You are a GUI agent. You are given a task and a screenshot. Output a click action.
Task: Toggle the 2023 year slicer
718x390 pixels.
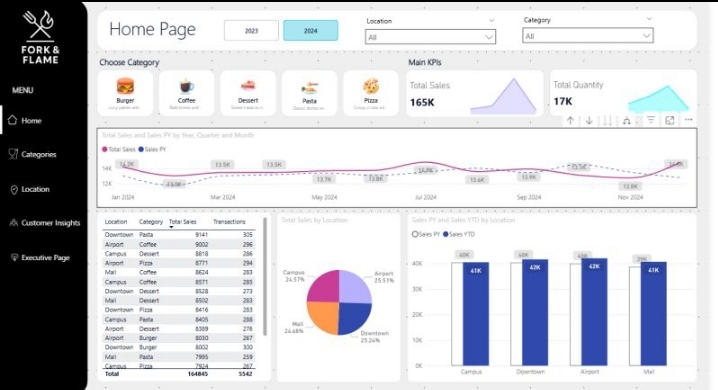point(251,31)
